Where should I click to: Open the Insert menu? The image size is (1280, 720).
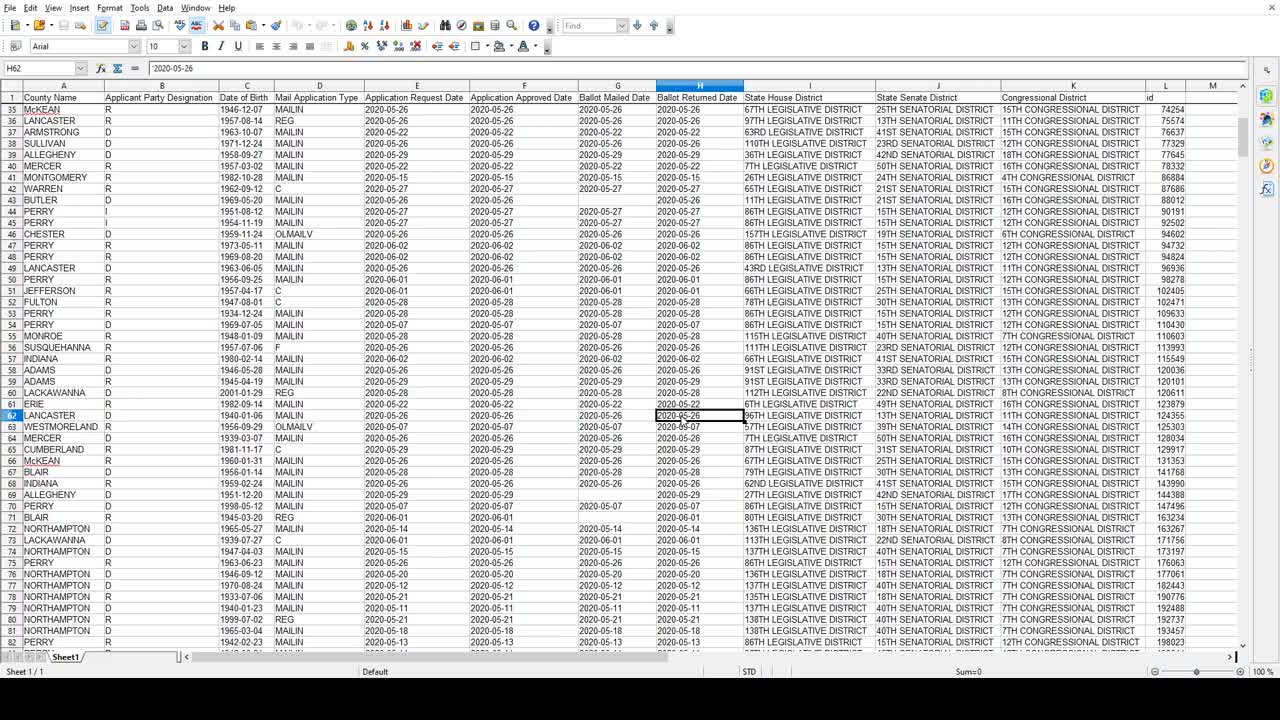(x=79, y=8)
